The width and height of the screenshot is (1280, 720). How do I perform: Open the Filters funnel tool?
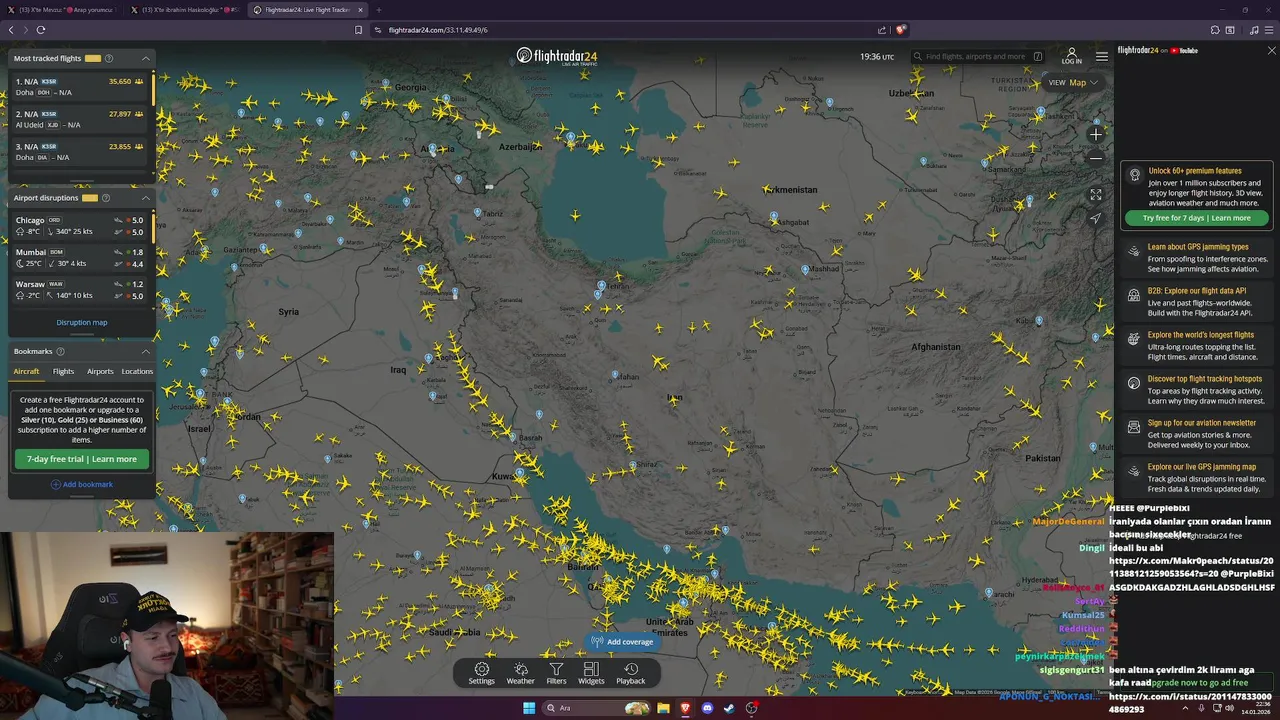tap(556, 673)
